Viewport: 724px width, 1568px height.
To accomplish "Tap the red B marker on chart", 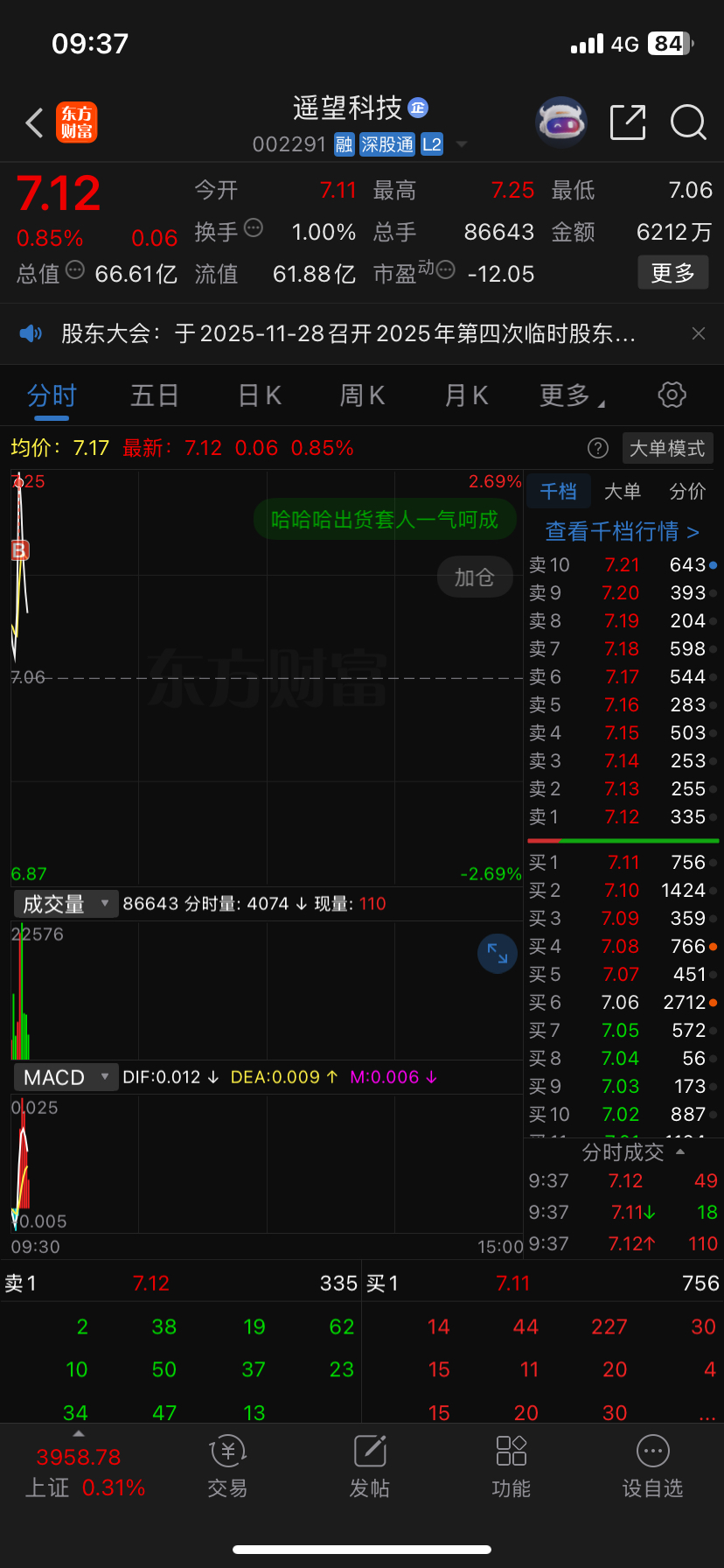I will (x=19, y=550).
